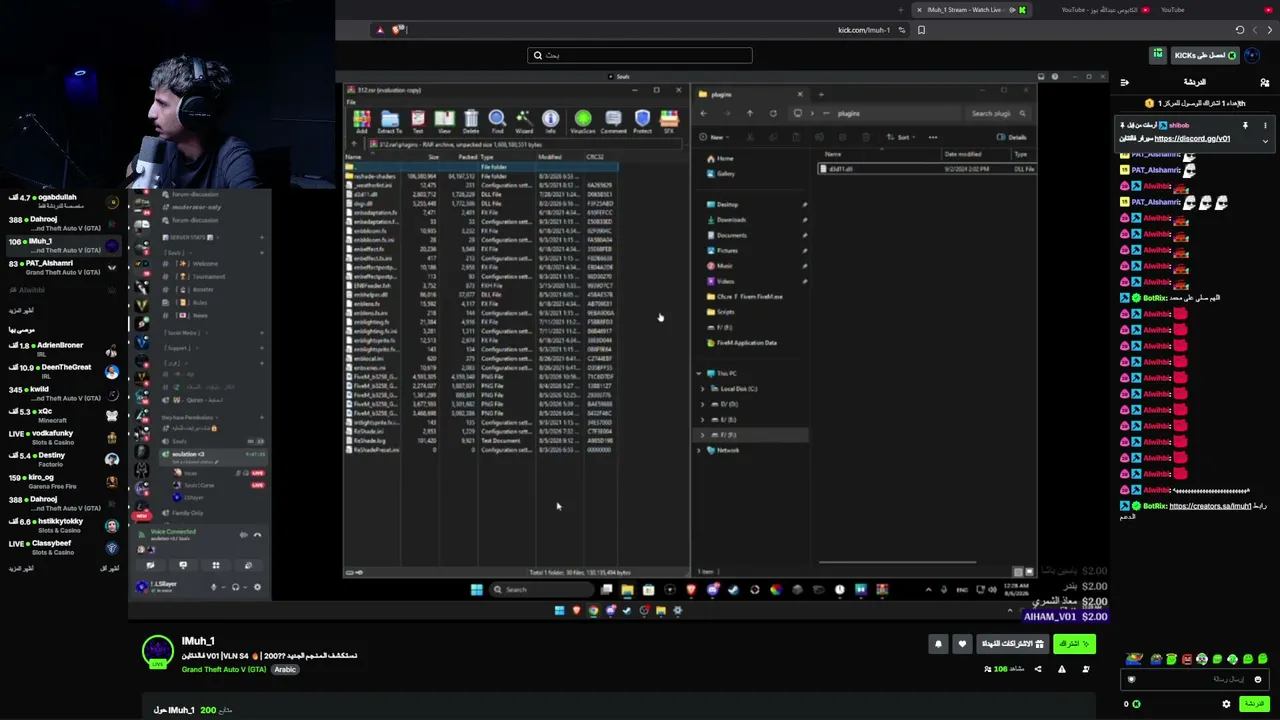Image resolution: width=1280 pixels, height=720 pixels.
Task: Click Explorer's up arrow in the plugins window
Action: pos(750,113)
